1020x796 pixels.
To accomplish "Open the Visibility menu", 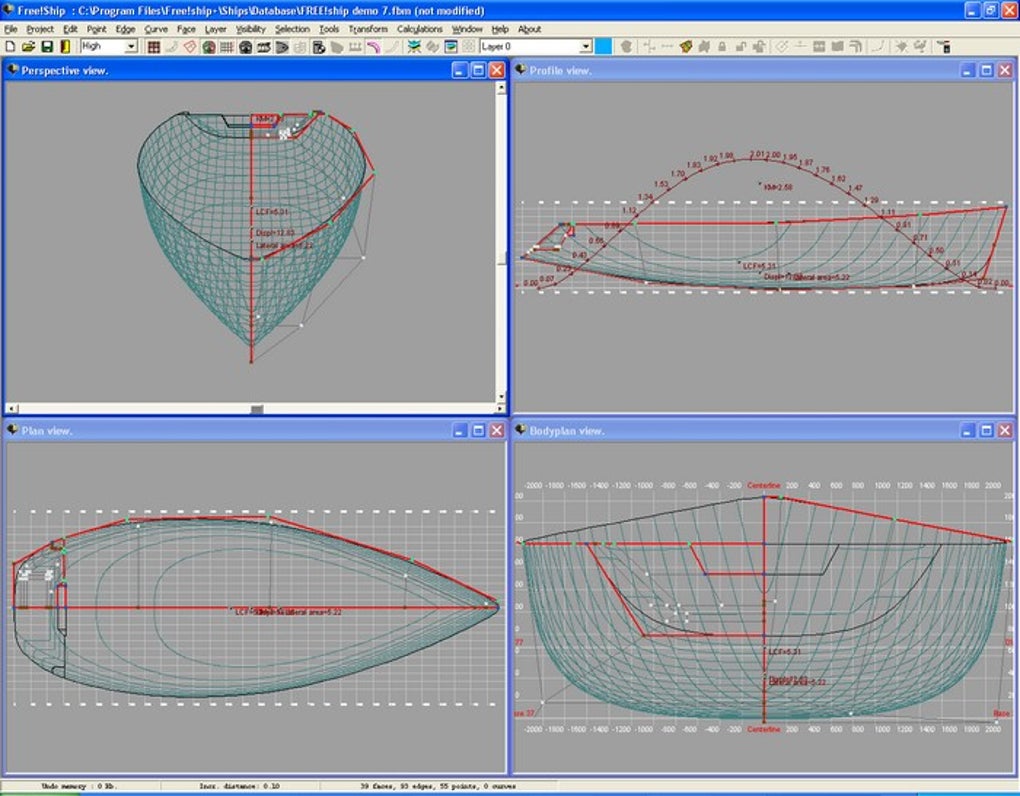I will [x=250, y=29].
